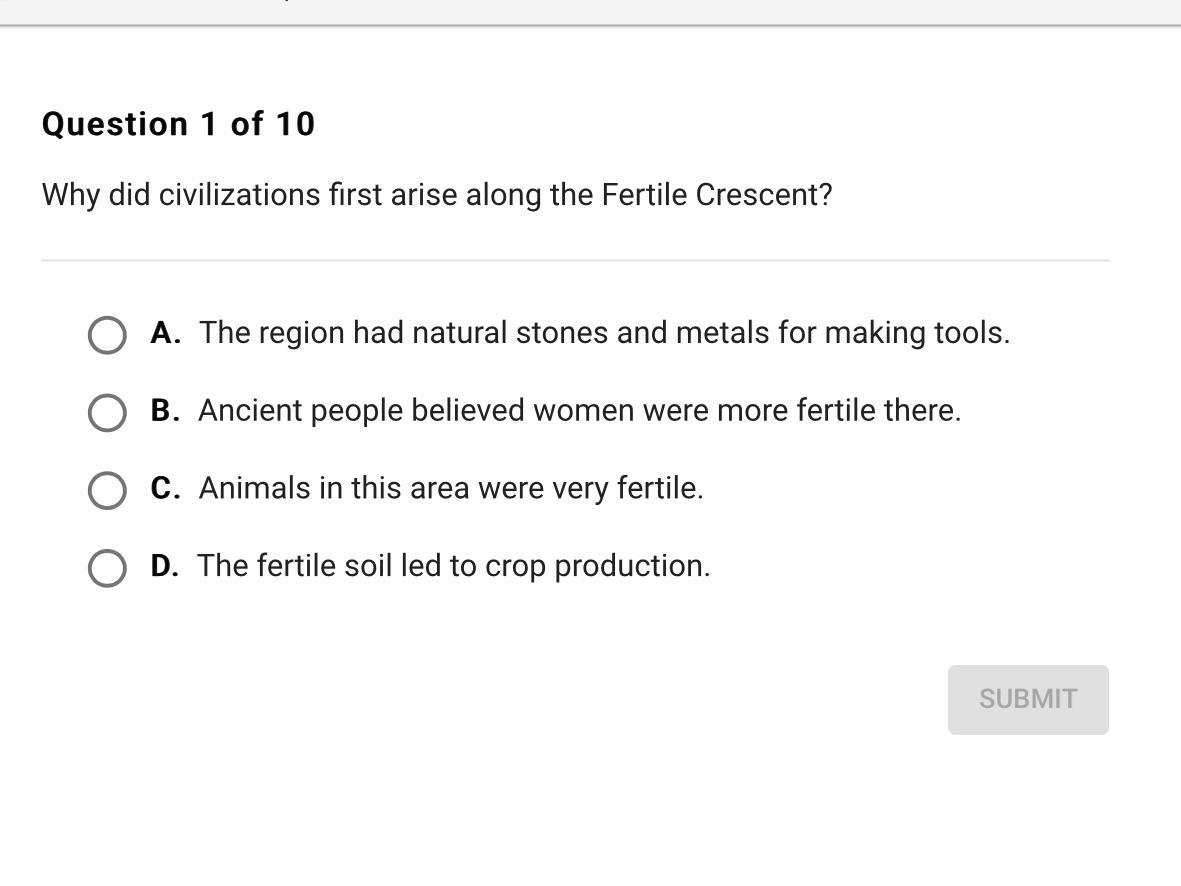Screen dimensions: 1181x886
Task: Choose the radio circle beside option B
Action: click(107, 412)
